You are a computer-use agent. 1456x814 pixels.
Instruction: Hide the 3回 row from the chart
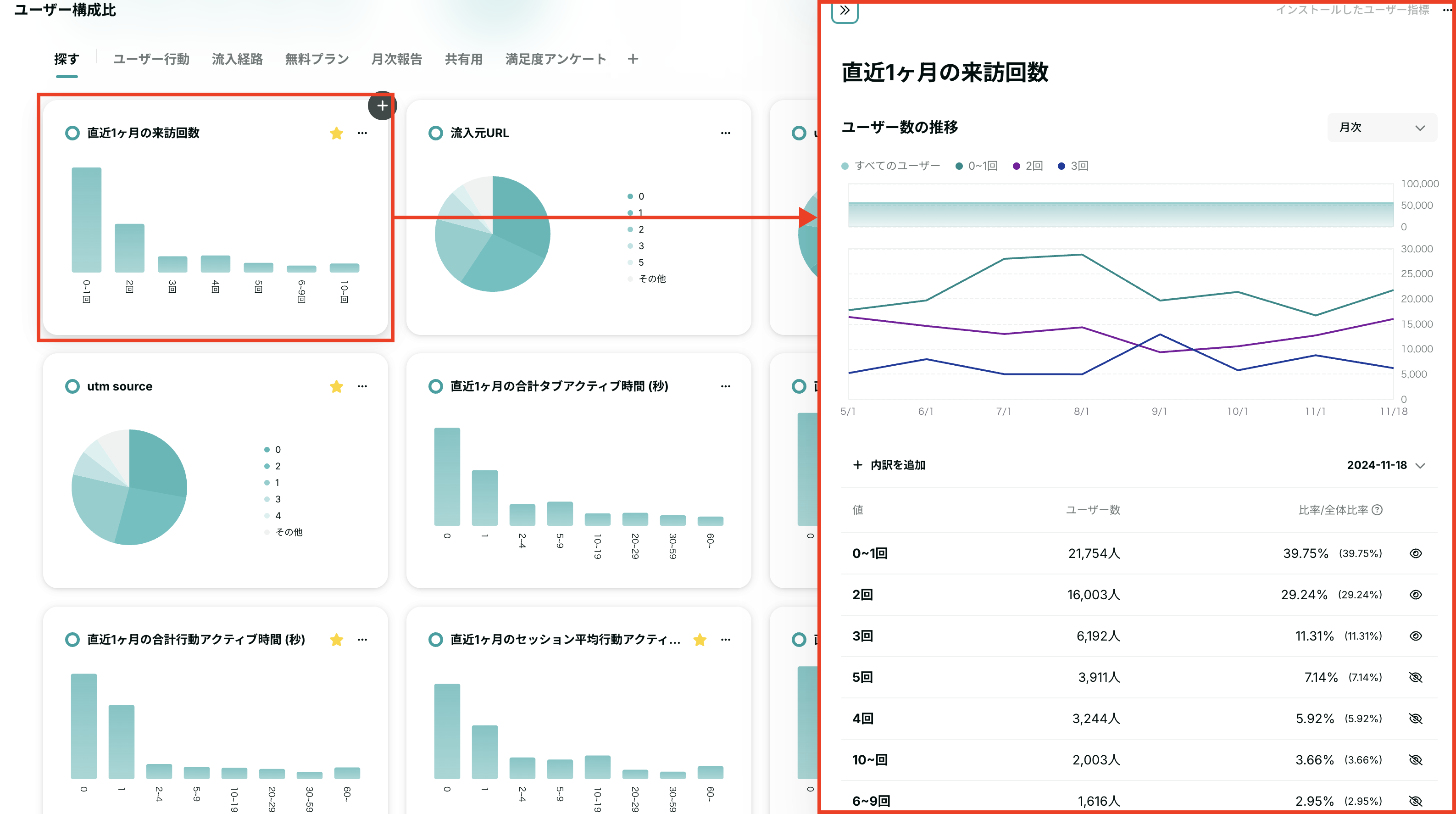click(1415, 636)
